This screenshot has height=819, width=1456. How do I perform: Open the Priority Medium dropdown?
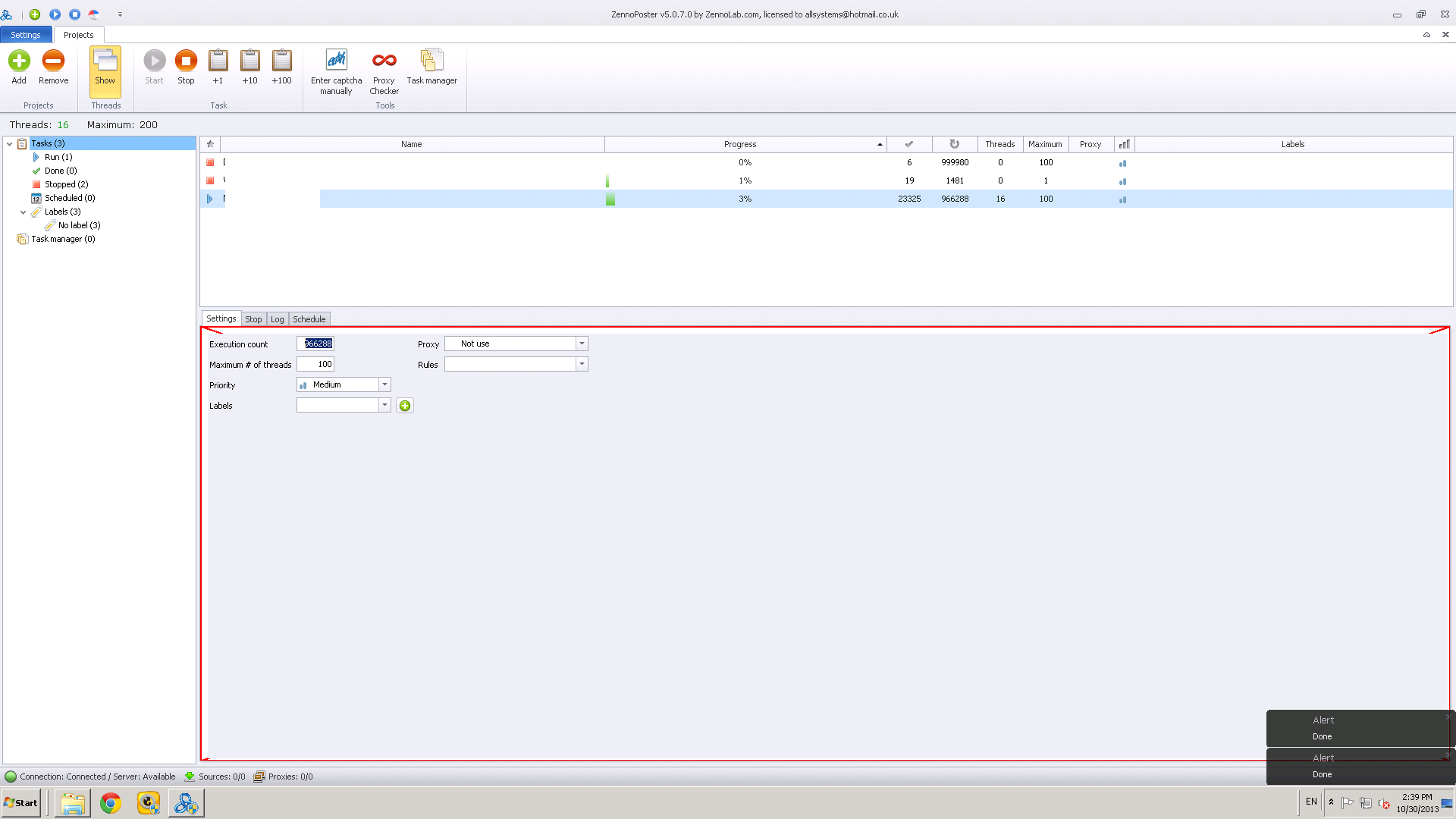pos(384,384)
